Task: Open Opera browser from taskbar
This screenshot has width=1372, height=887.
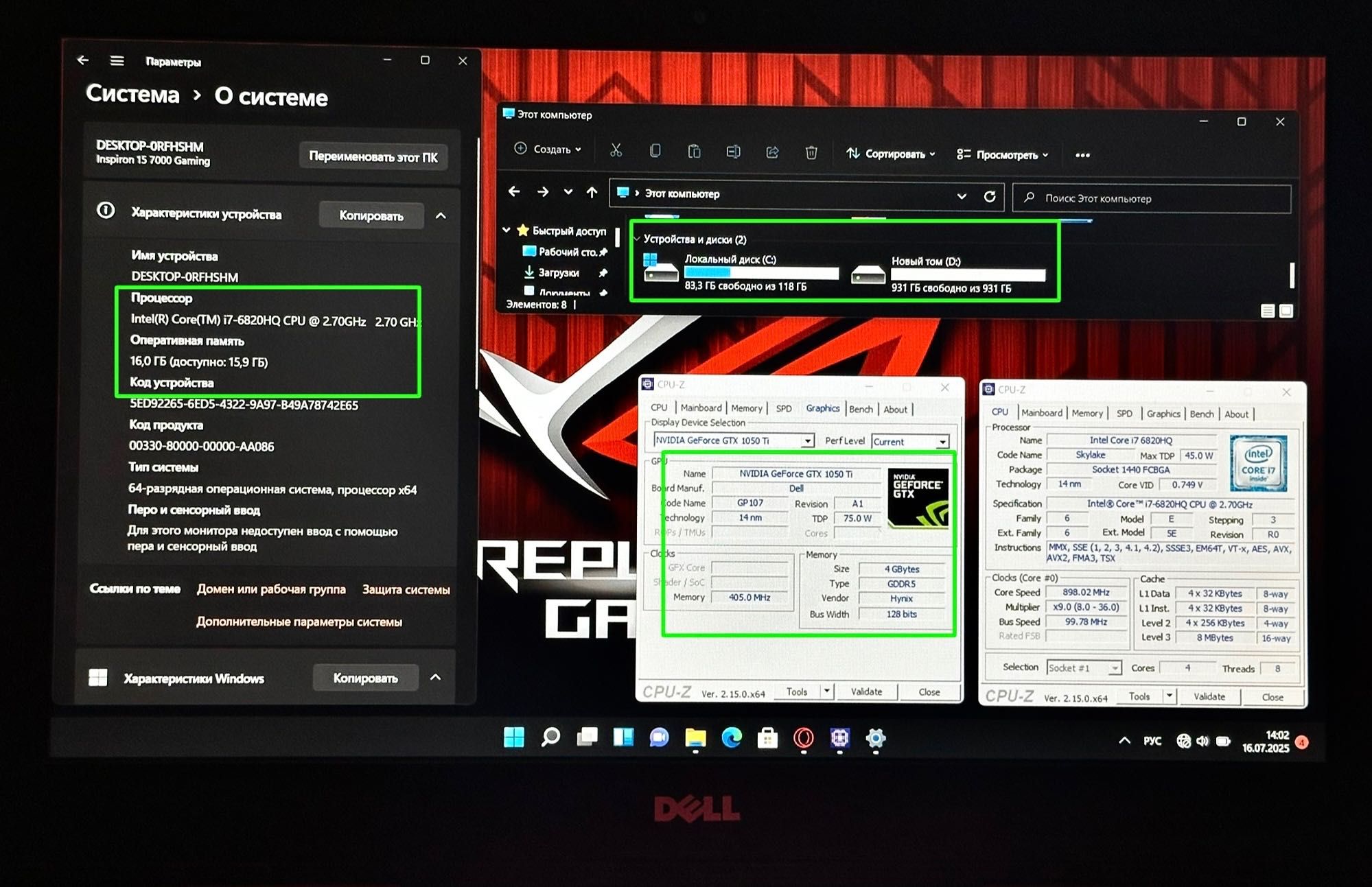Action: tap(804, 738)
